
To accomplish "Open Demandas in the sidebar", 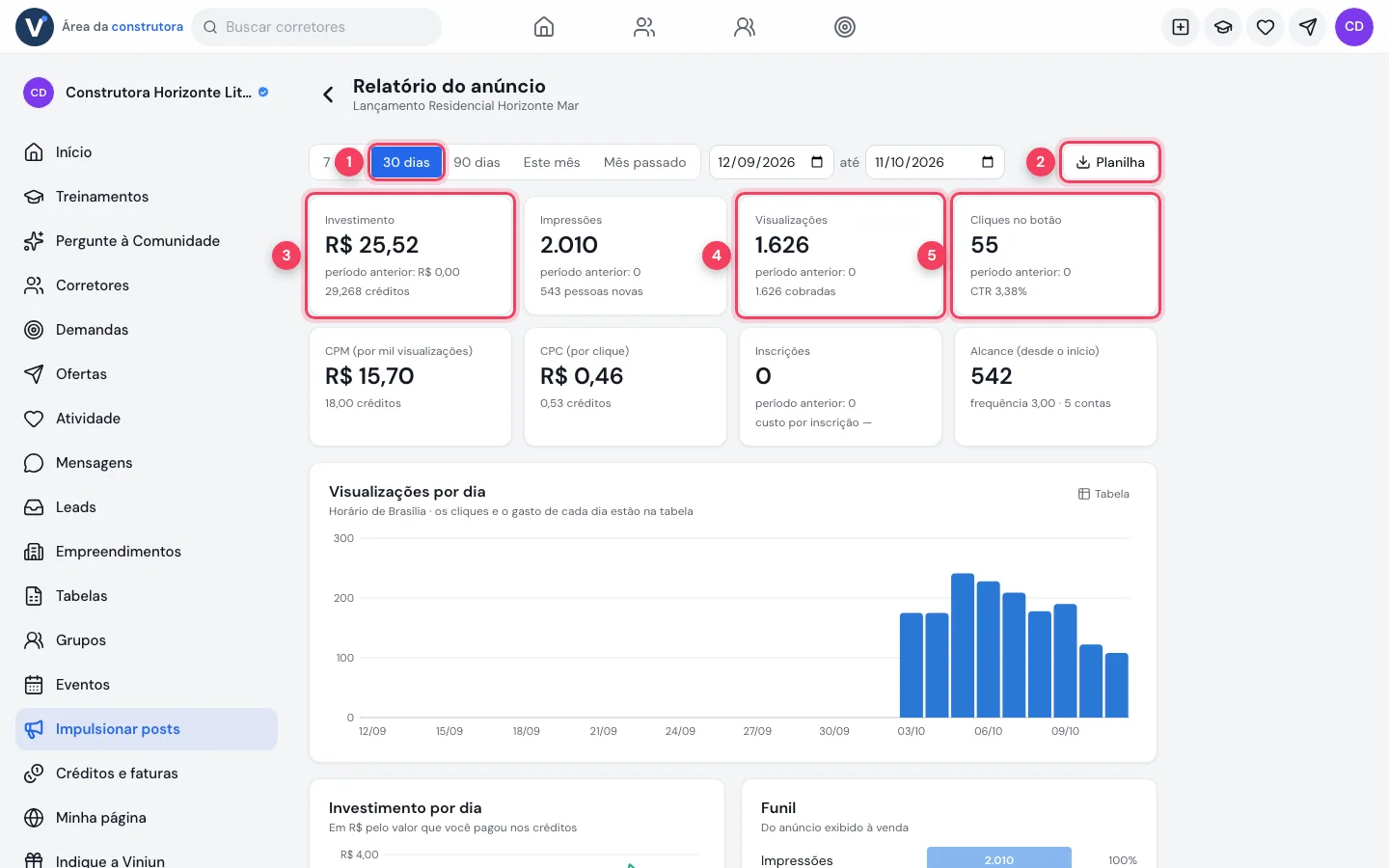I will 147,330.
